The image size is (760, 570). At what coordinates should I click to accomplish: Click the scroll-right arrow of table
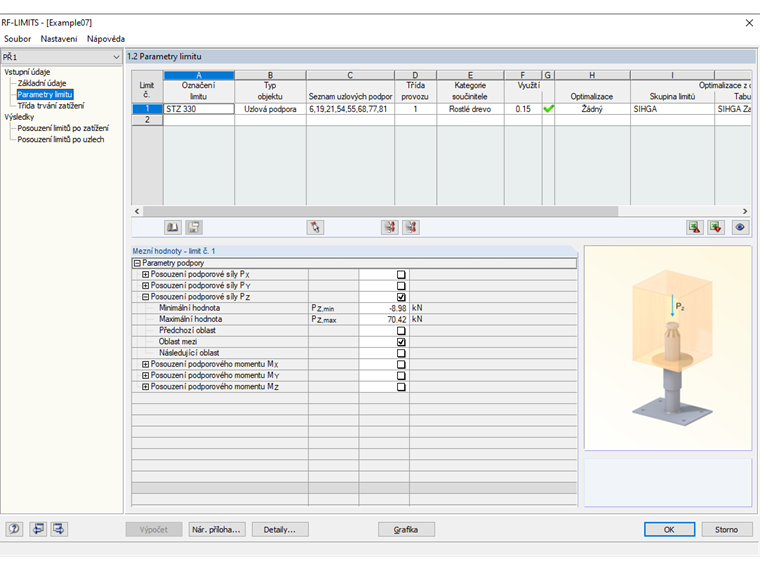tap(745, 211)
